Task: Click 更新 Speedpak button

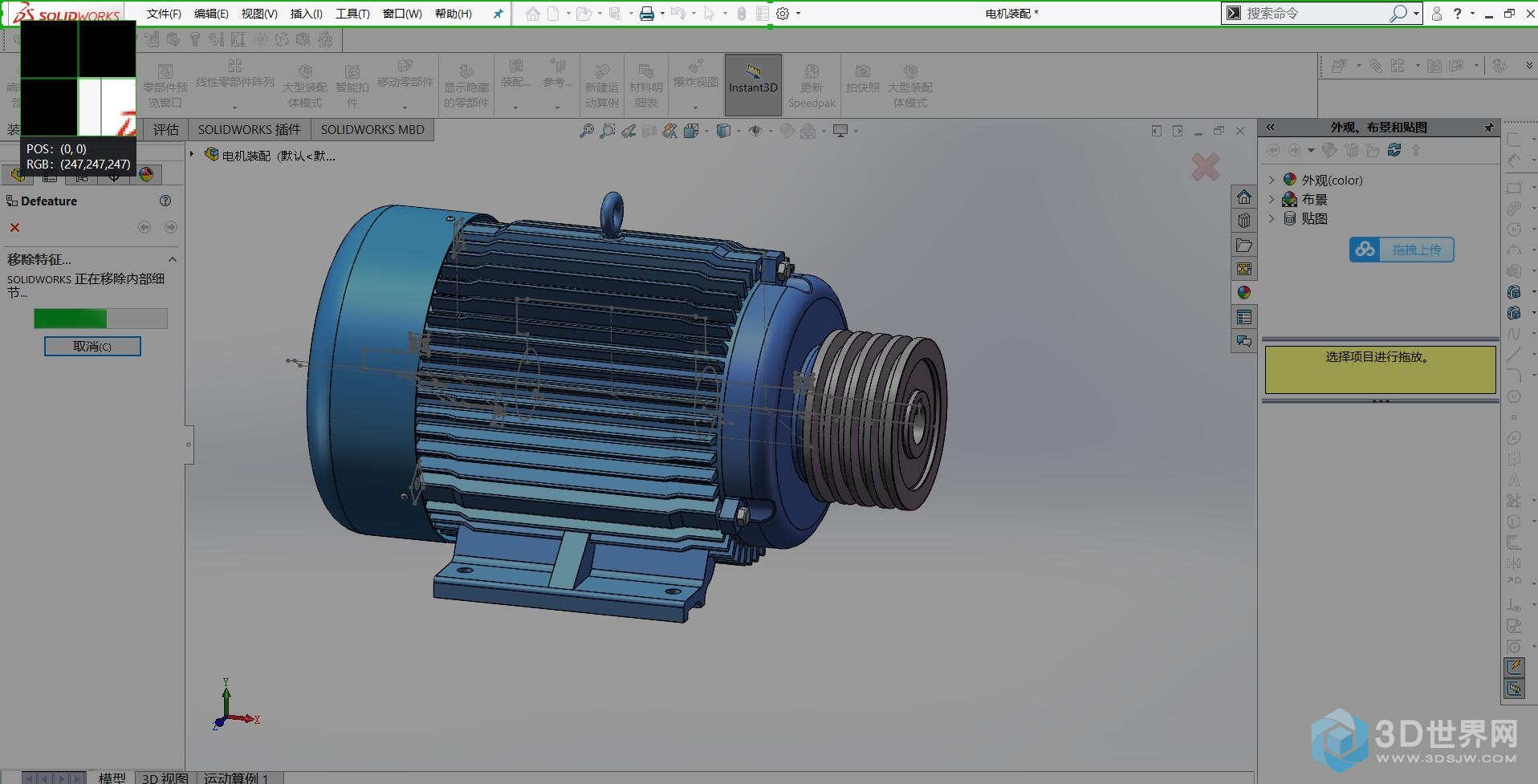Action: pyautogui.click(x=812, y=87)
